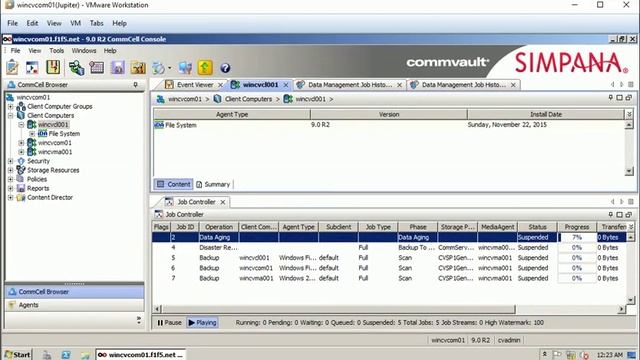Viewport: 640px width, 360px height.
Task: Open the bar chart reports toolbar icon
Action: (x=138, y=67)
